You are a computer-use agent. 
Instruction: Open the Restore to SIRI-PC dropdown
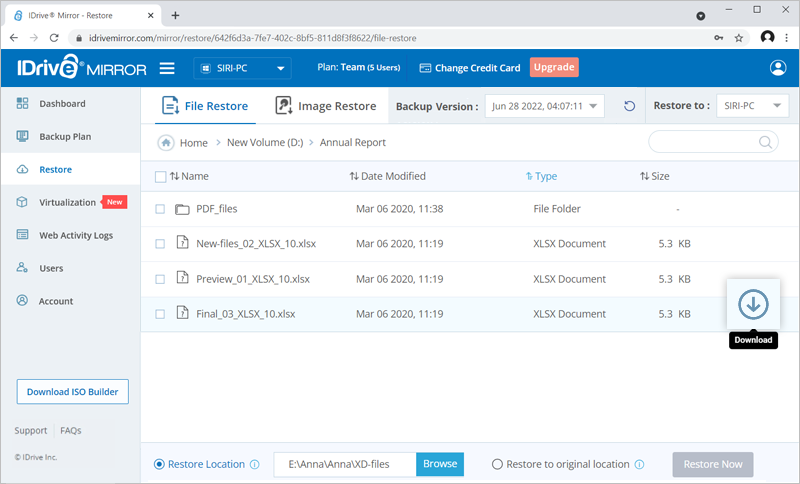[752, 106]
